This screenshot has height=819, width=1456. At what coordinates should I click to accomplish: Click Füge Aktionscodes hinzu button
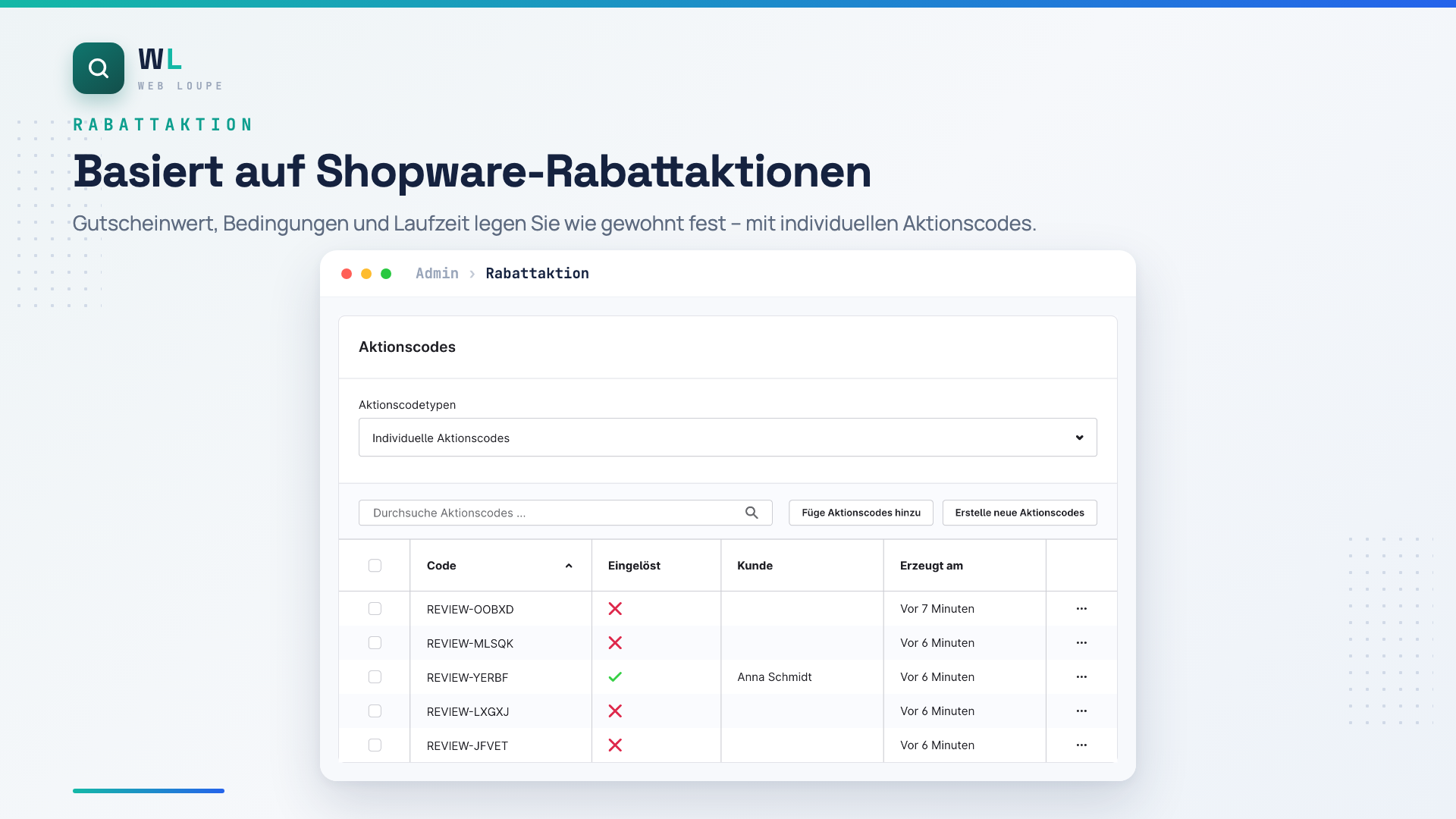861,513
